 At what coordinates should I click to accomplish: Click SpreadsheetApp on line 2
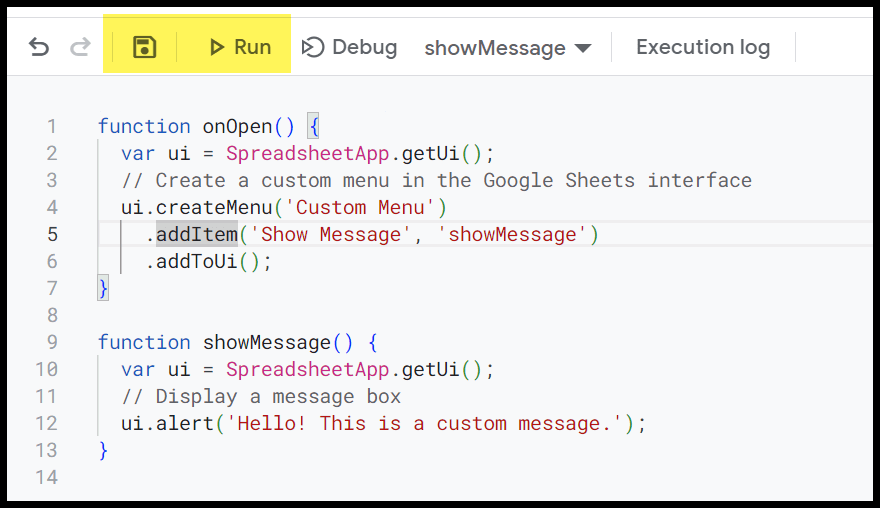(308, 153)
